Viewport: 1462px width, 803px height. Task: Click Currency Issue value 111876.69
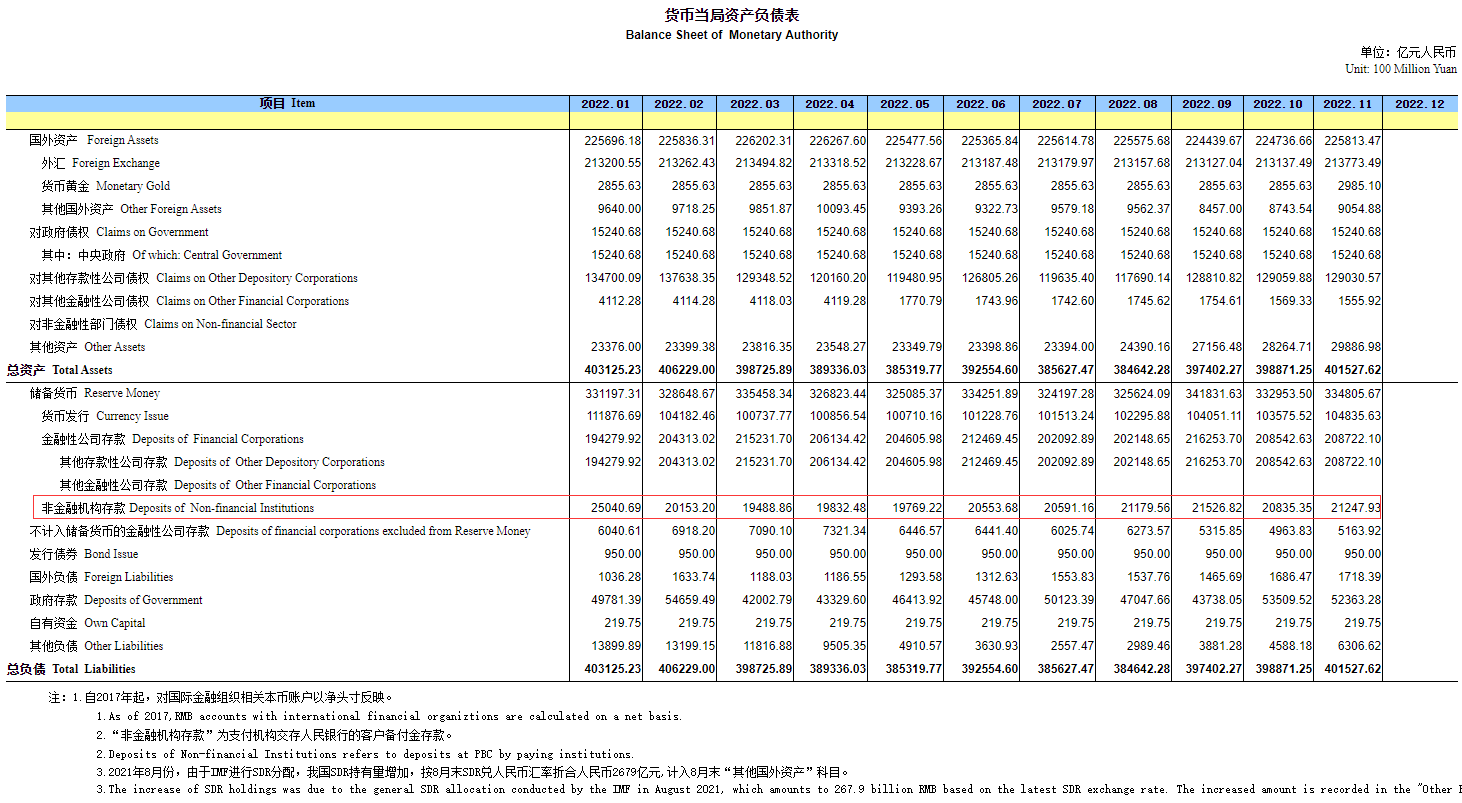[x=613, y=417]
